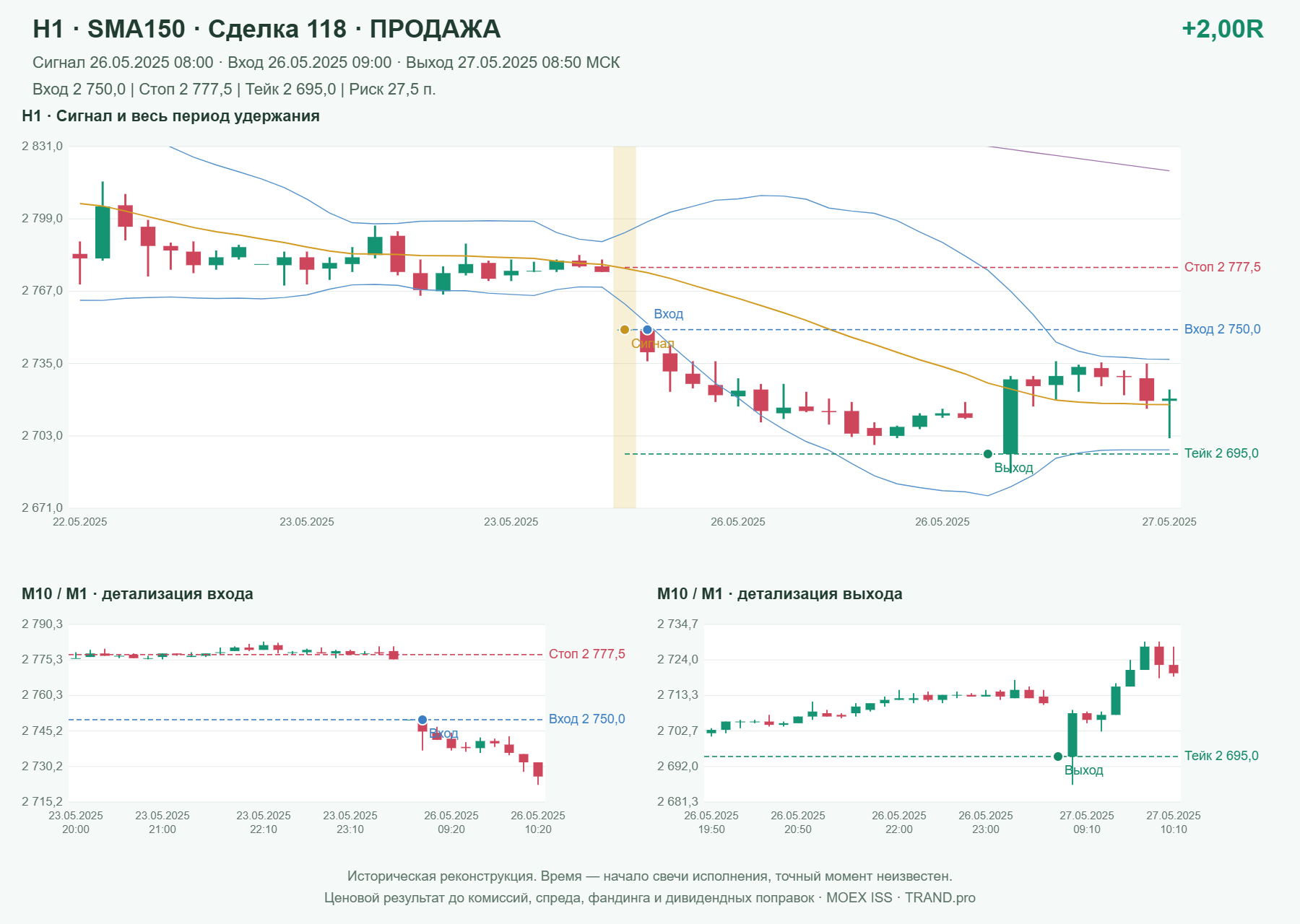This screenshot has width=1300, height=924.
Task: Click the '2 671,0' price axis label on the H1 chart
Action: [x=42, y=508]
